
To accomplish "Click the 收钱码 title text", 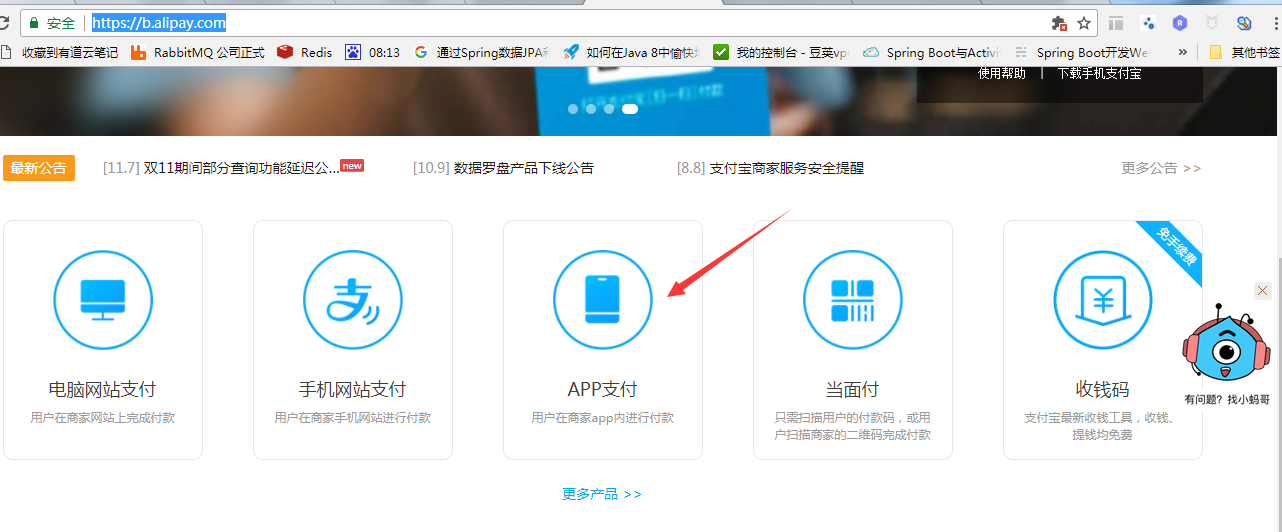I will (1102, 389).
